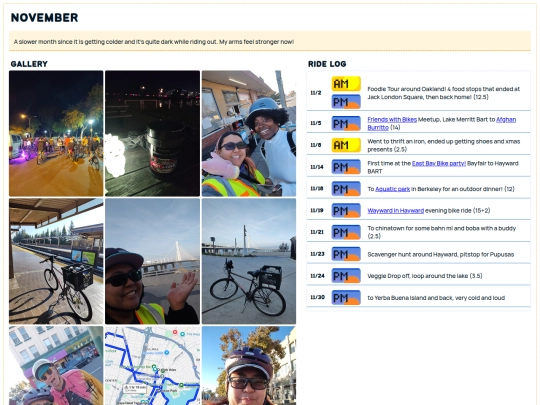This screenshot has width=540, height=405.
Task: Open the Aquatic park link
Action: tap(392, 189)
